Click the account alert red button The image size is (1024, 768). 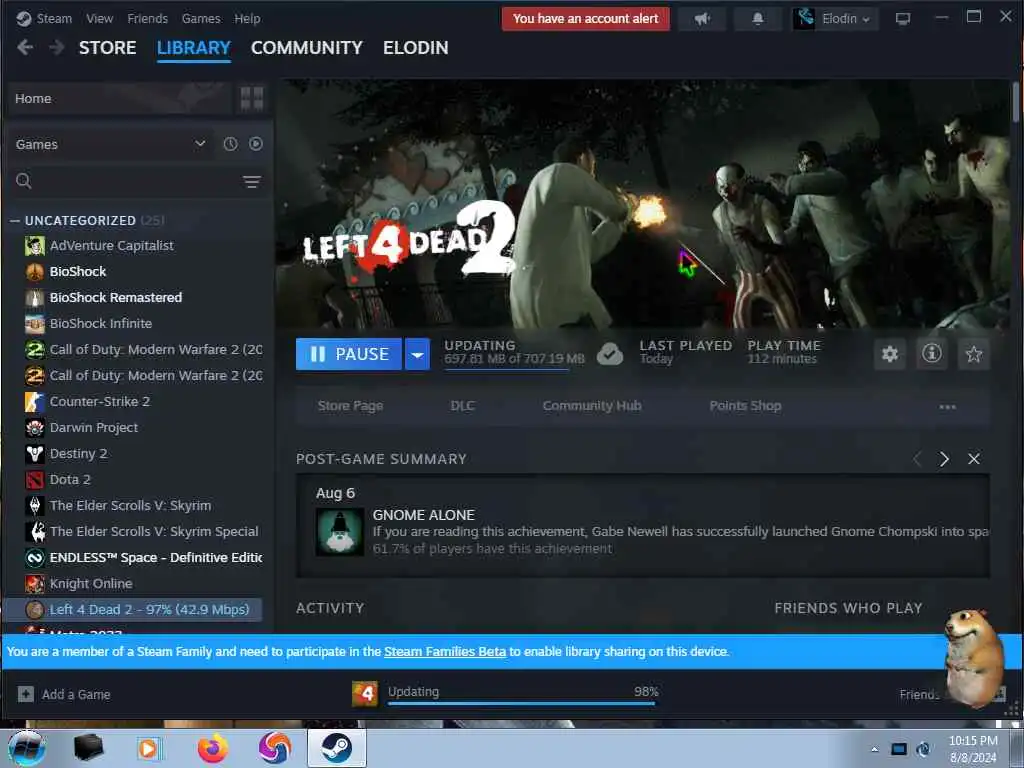(586, 19)
